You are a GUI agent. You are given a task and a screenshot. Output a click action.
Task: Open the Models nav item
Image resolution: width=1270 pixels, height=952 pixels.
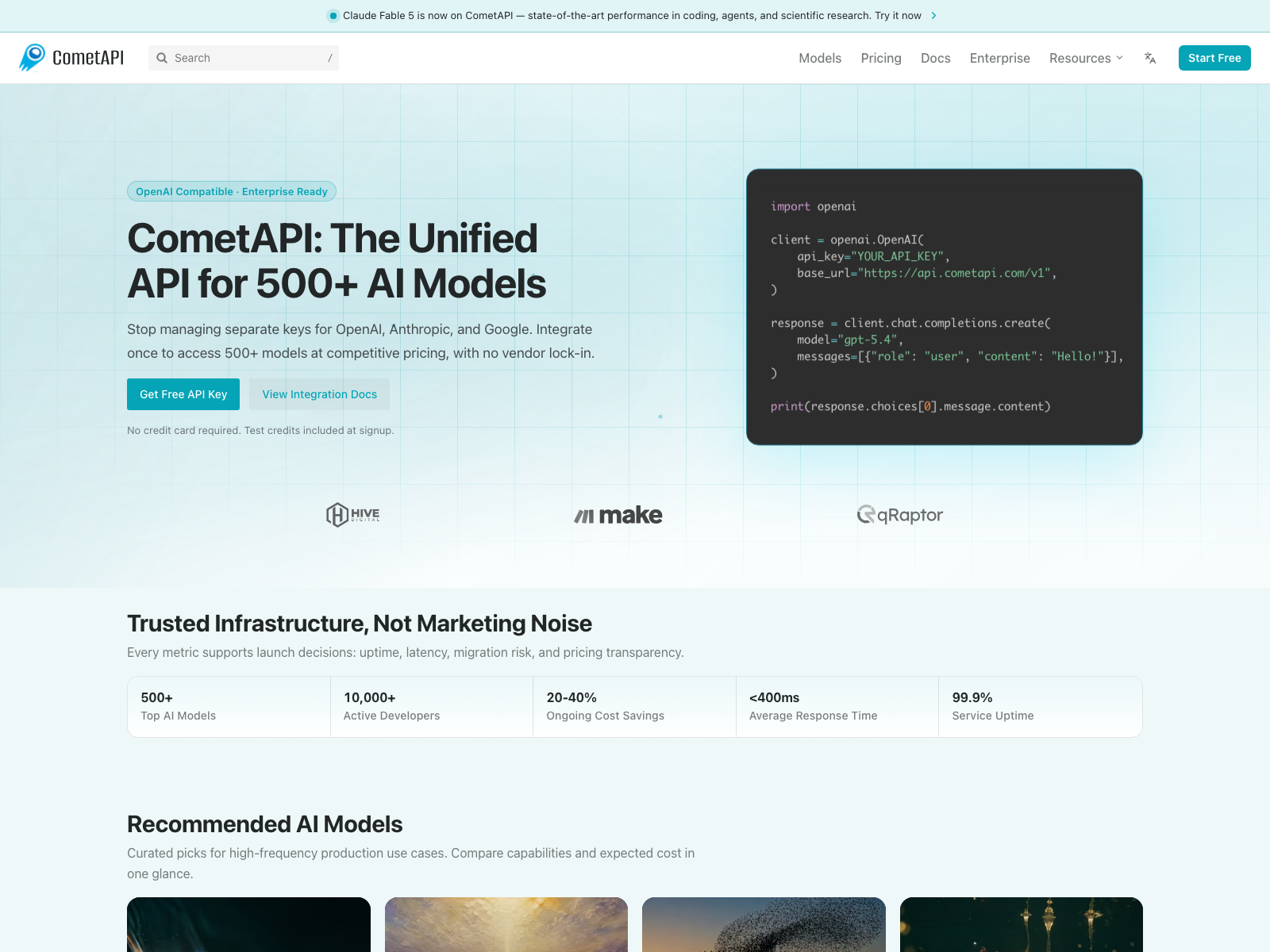pyautogui.click(x=820, y=58)
